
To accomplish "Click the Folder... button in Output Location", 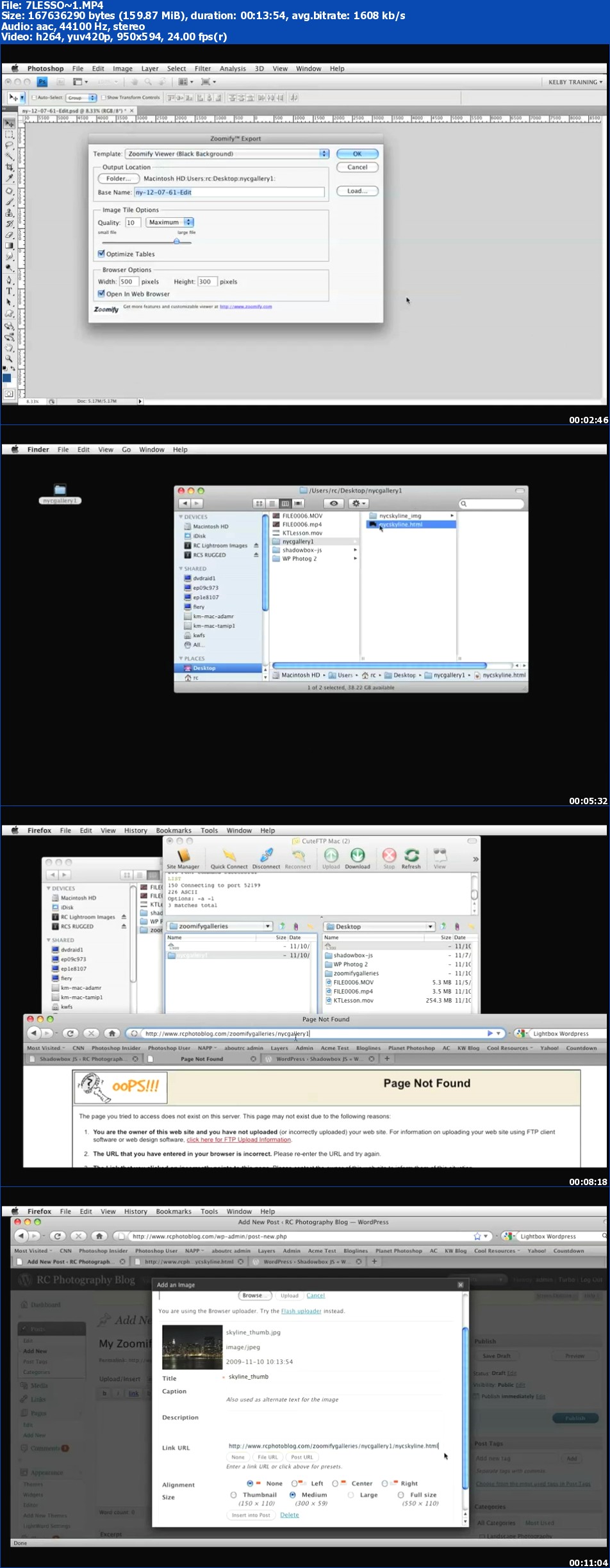I will pos(119,179).
